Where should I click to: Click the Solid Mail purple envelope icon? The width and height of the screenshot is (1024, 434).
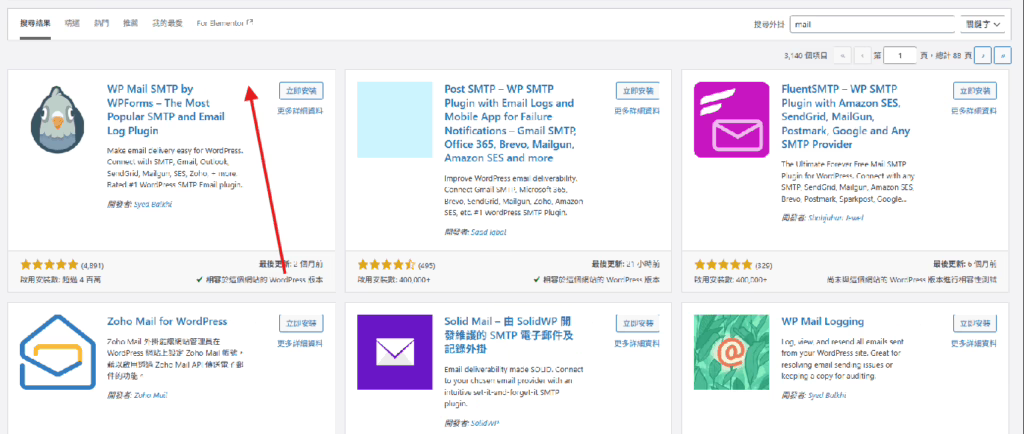tap(394, 352)
